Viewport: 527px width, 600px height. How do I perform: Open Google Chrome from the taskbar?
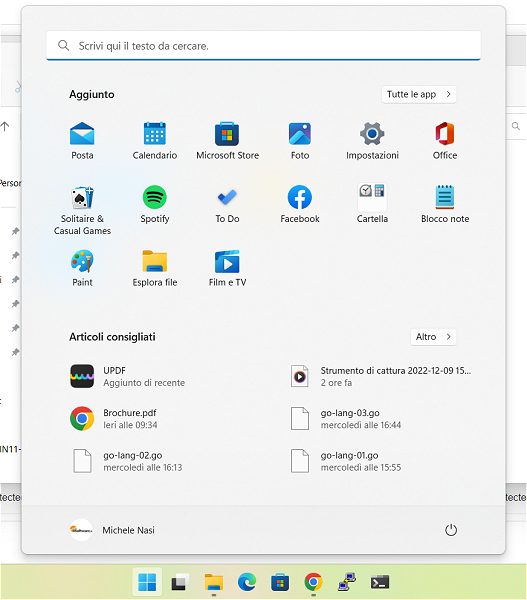[x=313, y=582]
